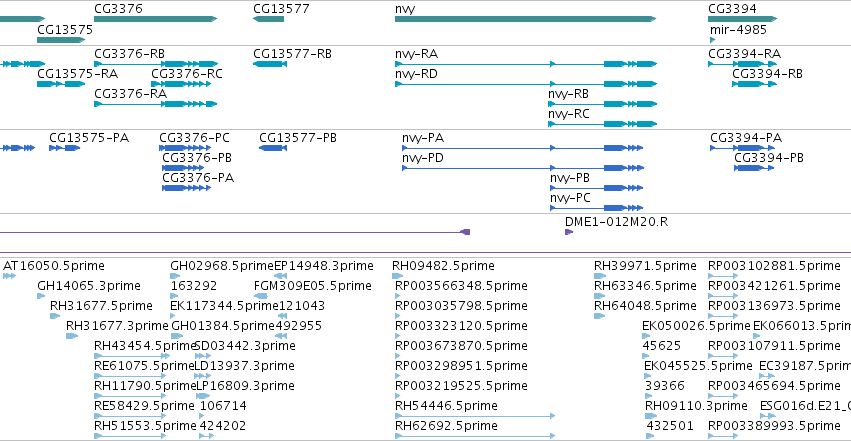Click EST RP003421261.5prime
The width and height of the screenshot is (851, 441).
[774, 286]
